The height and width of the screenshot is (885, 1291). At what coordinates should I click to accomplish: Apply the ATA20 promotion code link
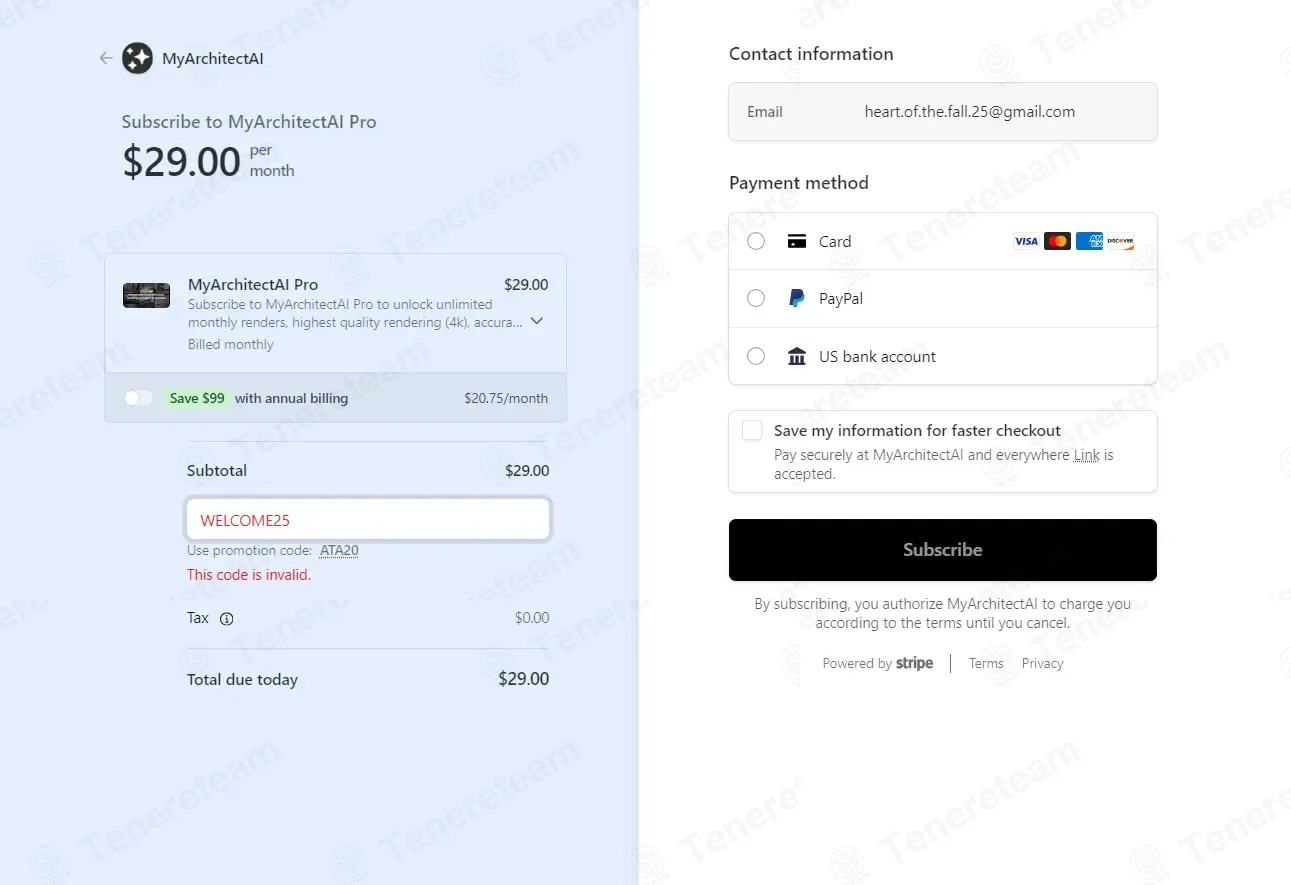click(339, 550)
